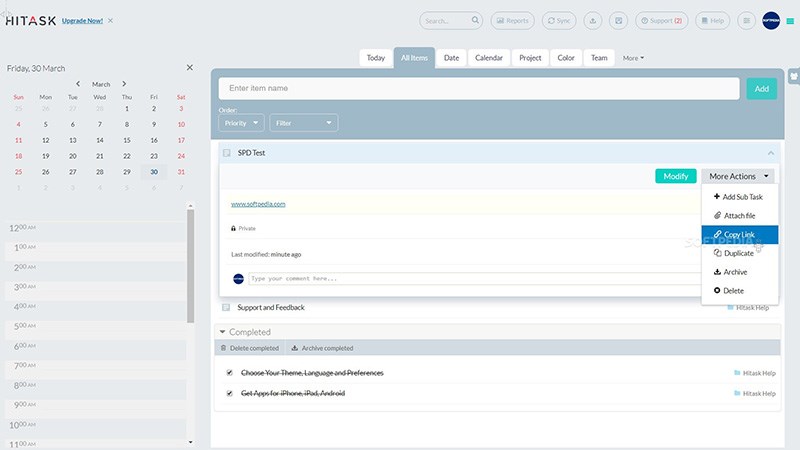
Task: Select March 15 in the mini calendar
Action: [127, 140]
